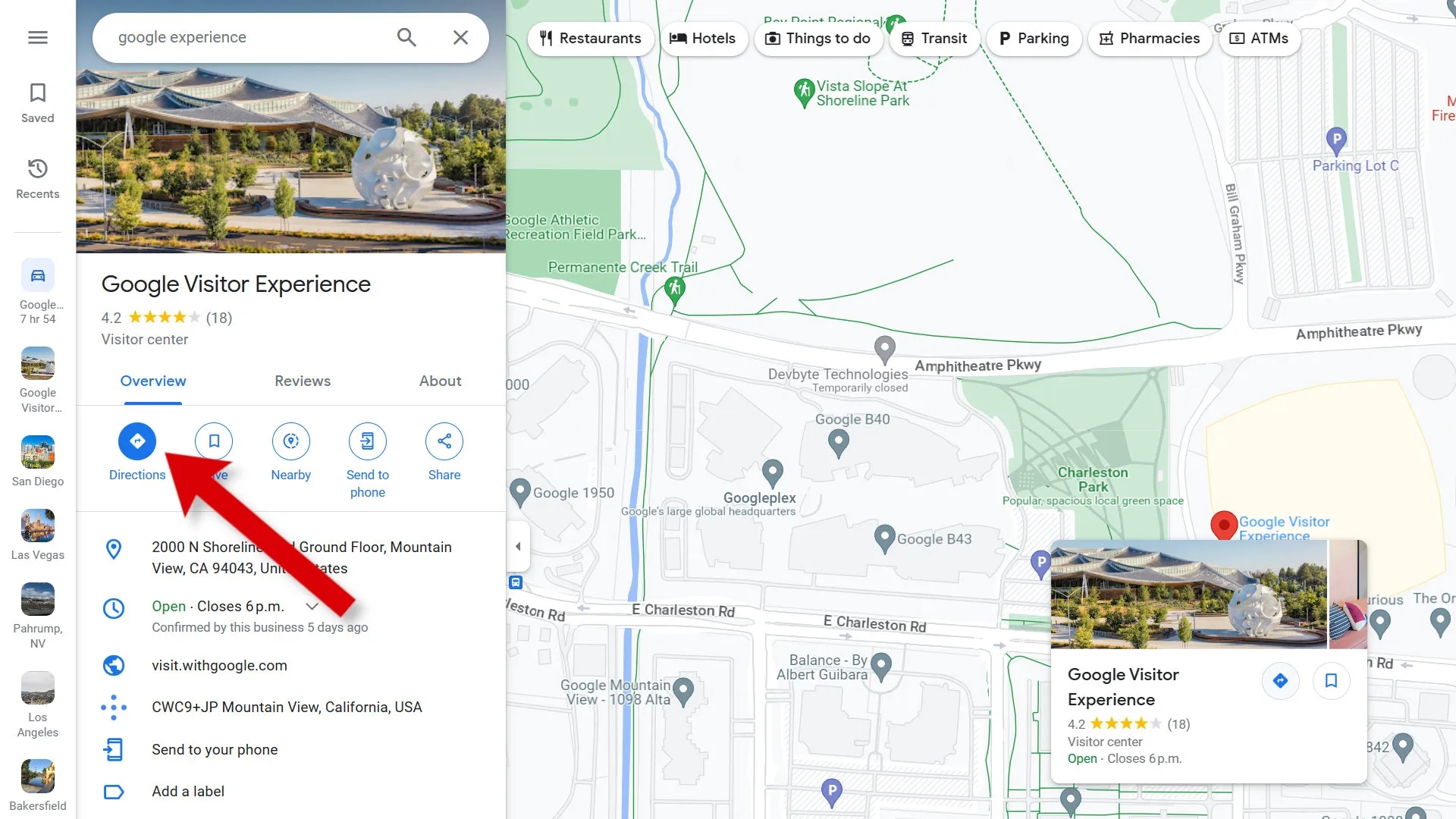
Task: Open San Diego recent place
Action: pyautogui.click(x=38, y=461)
